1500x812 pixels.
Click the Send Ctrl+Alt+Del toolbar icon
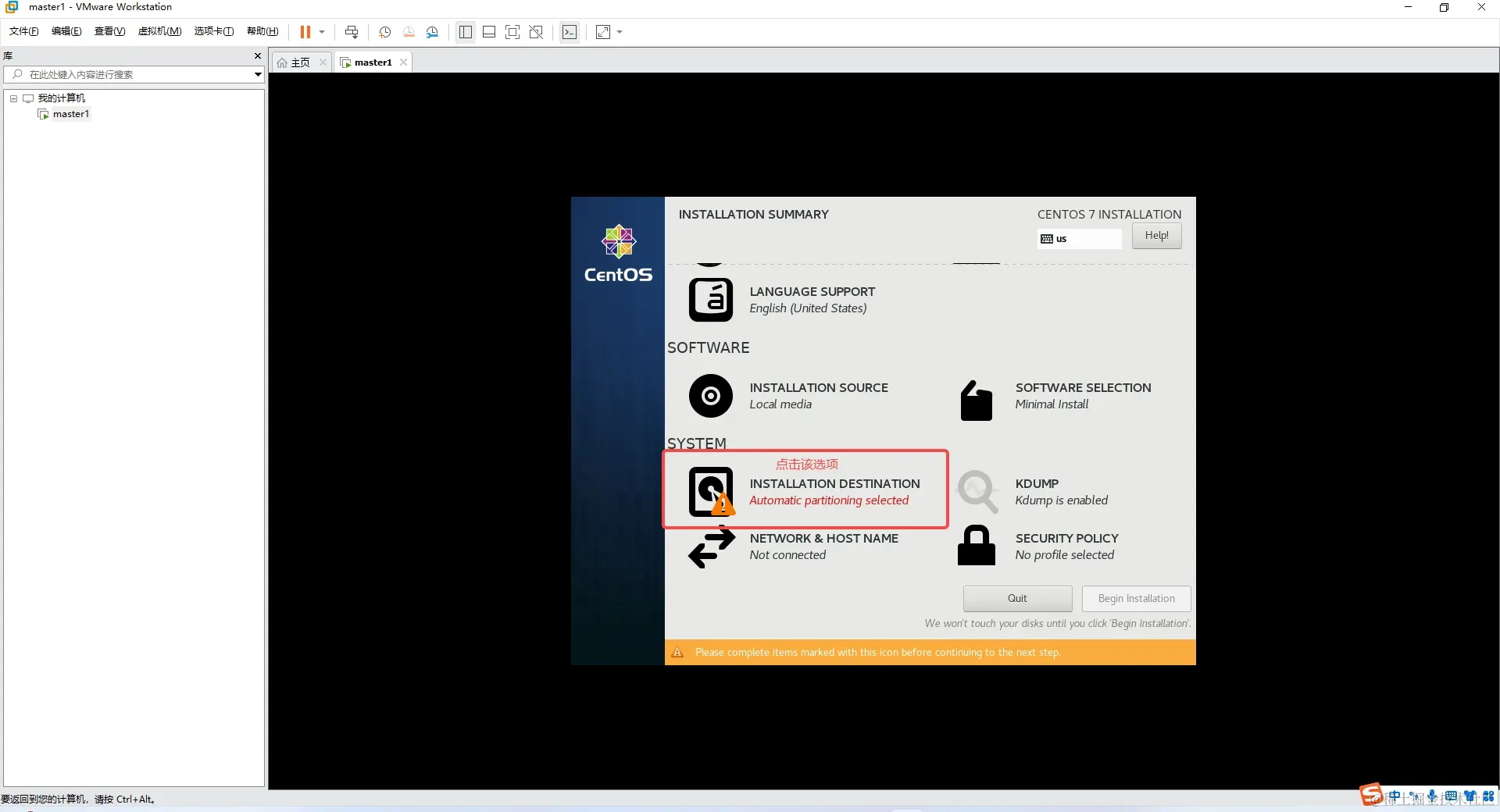tap(352, 32)
